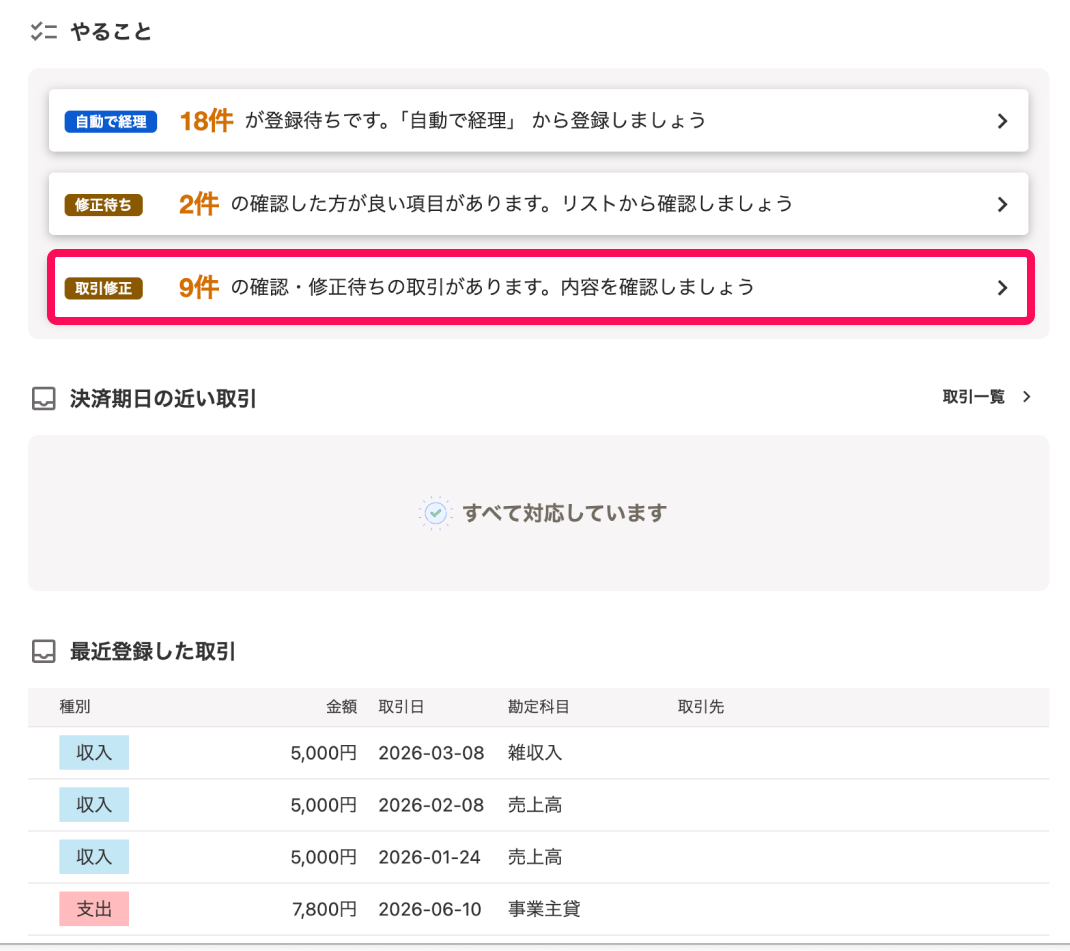Click the 決済期日の近い取引 inbox icon
The image size is (1070, 951).
click(44, 398)
